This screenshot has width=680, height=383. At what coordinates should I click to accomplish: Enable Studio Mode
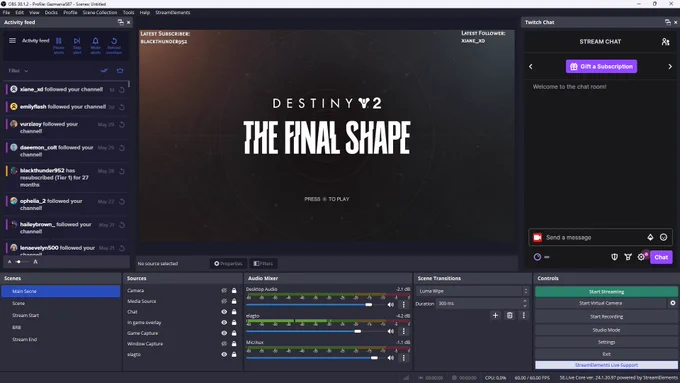click(x=606, y=330)
